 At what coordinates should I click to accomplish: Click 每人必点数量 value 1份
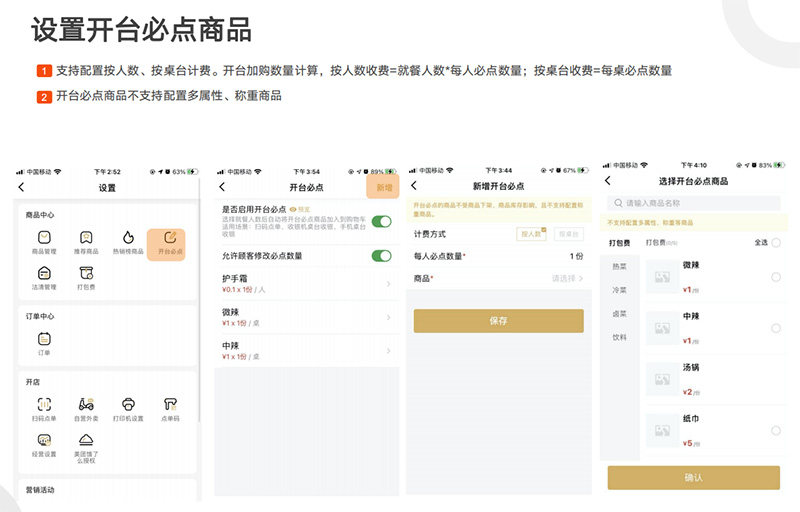click(x=577, y=256)
